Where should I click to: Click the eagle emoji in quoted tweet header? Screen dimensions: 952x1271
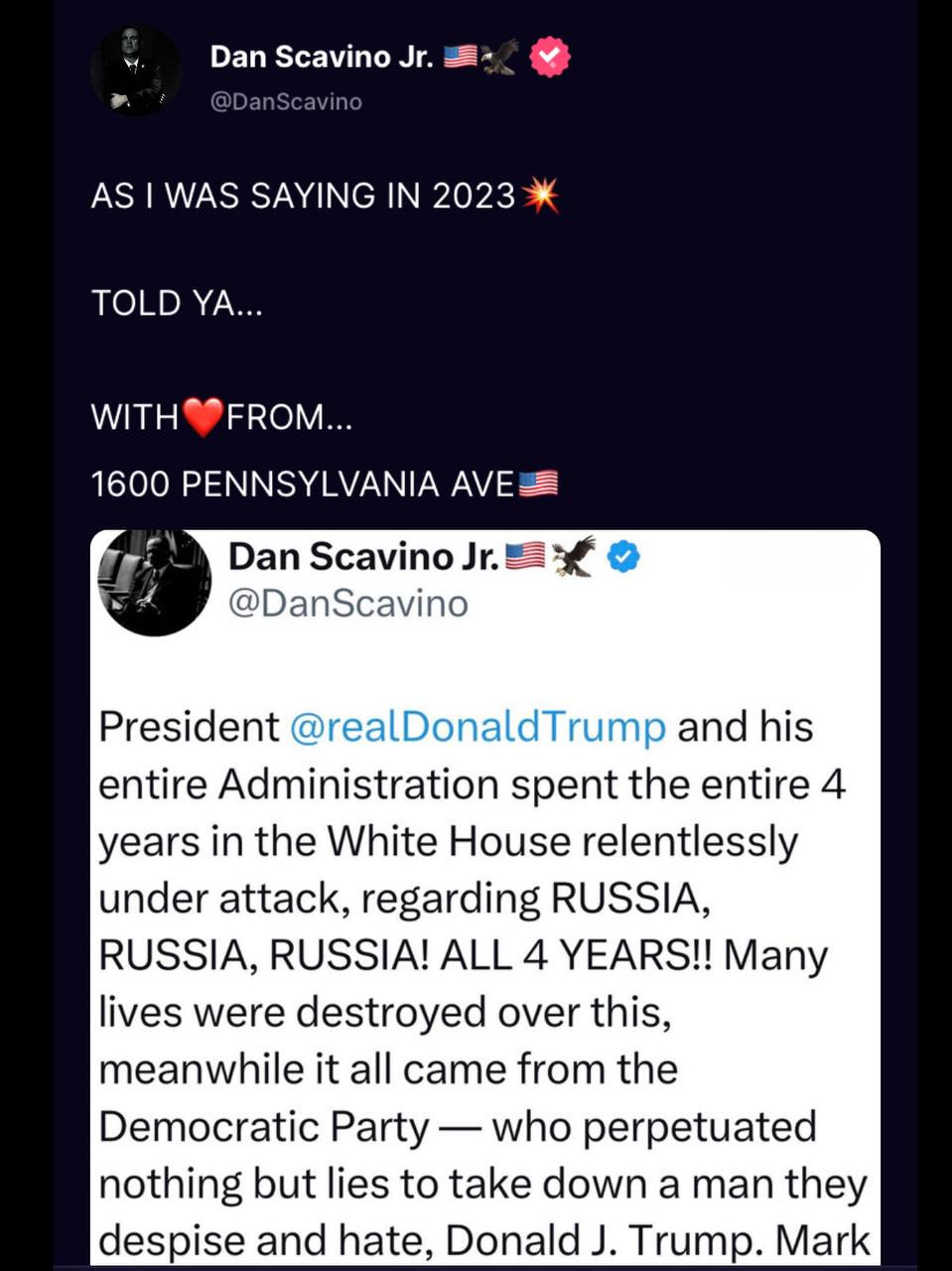[575, 557]
